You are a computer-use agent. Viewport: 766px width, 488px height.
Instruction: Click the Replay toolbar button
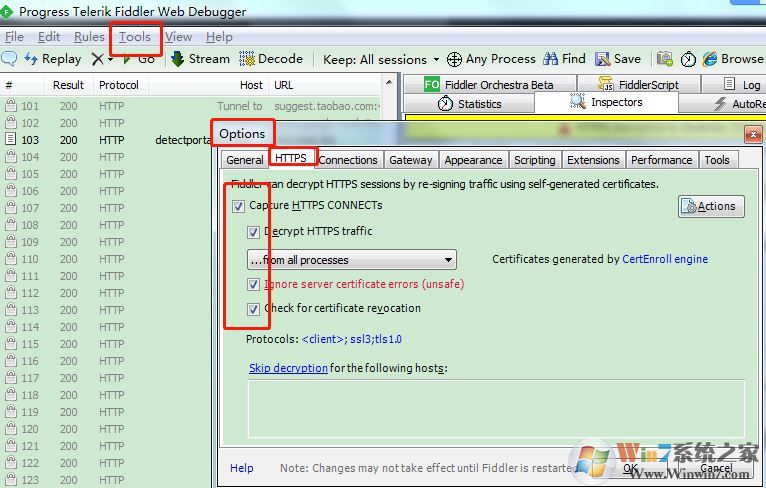click(52, 59)
